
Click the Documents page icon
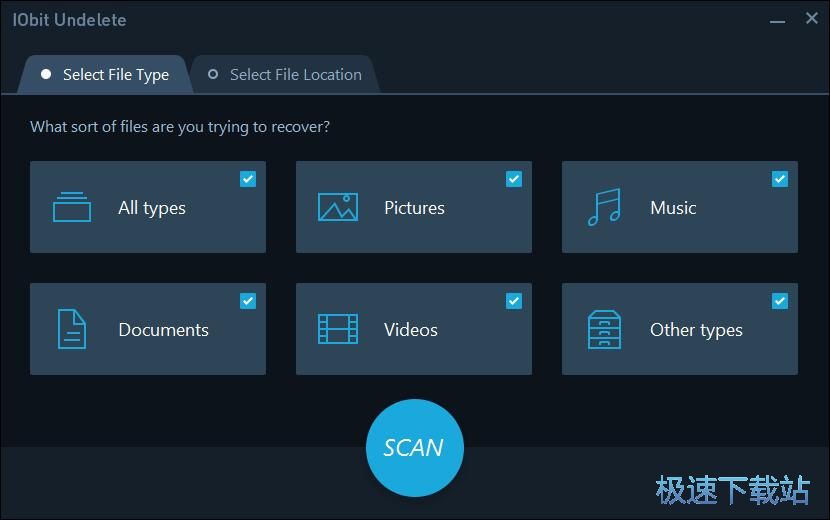[72, 329]
